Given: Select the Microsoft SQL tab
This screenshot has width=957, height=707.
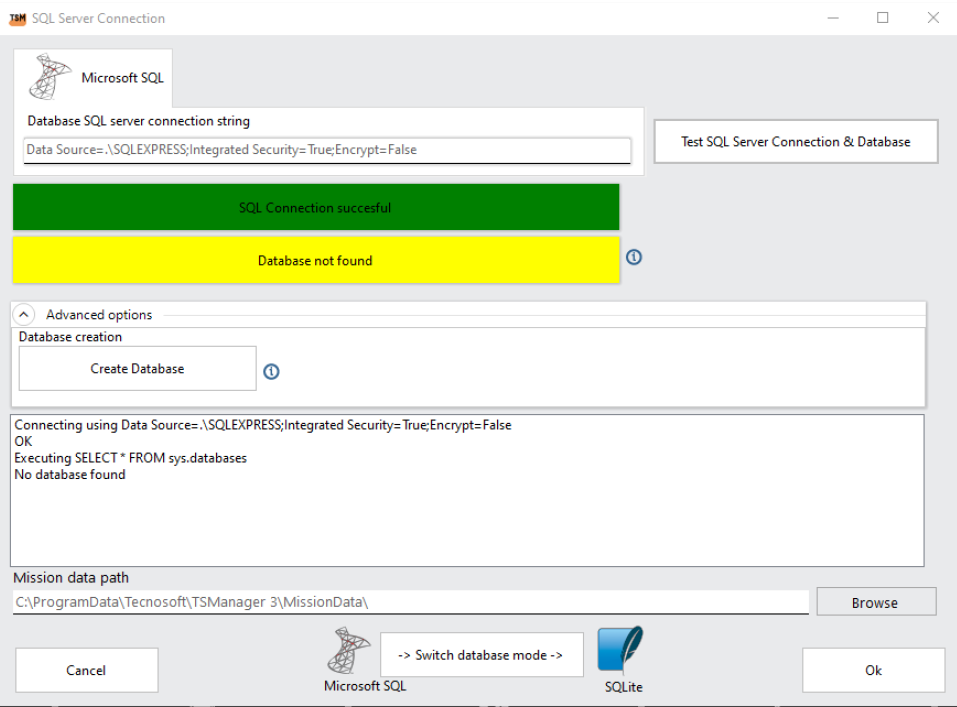Looking at the screenshot, I should (93, 77).
